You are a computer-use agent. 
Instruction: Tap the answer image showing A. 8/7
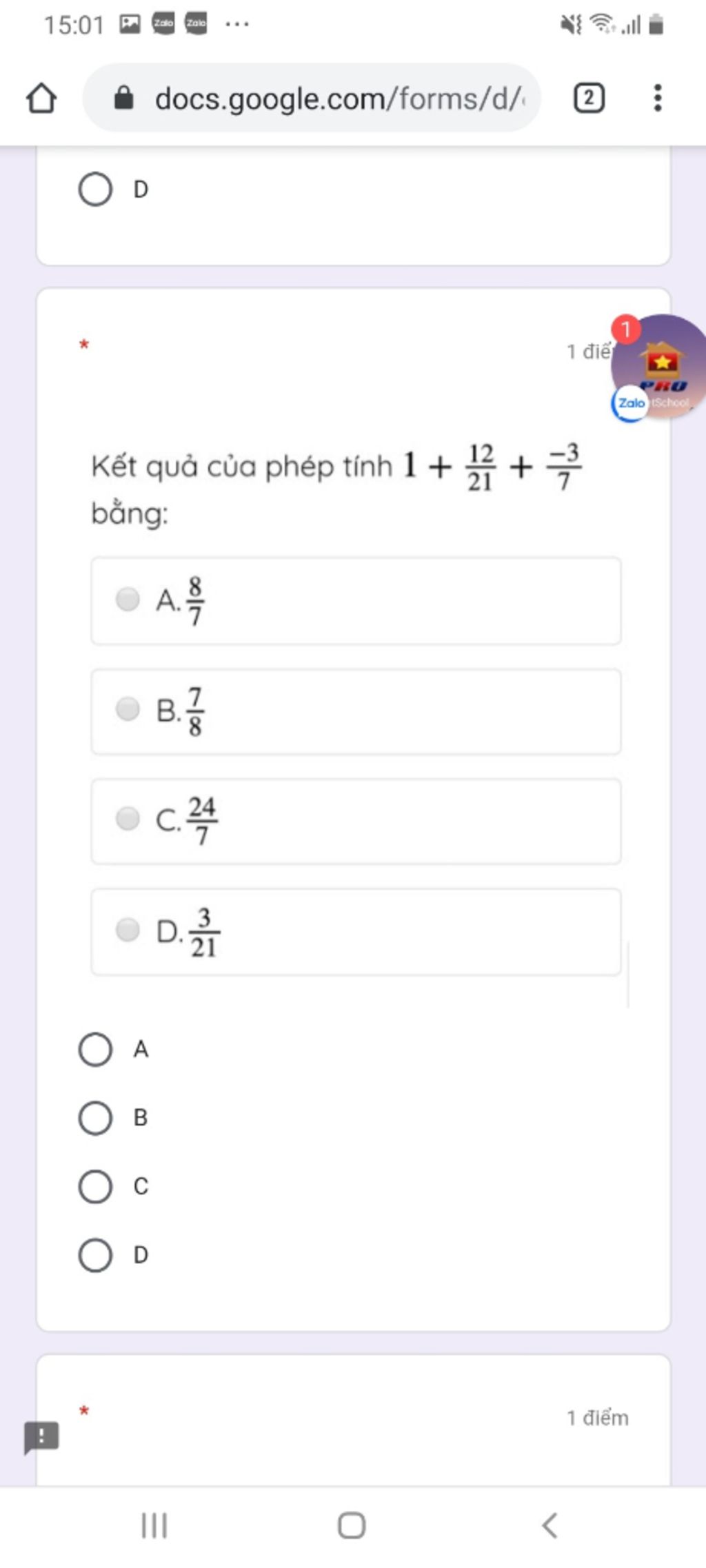[356, 601]
